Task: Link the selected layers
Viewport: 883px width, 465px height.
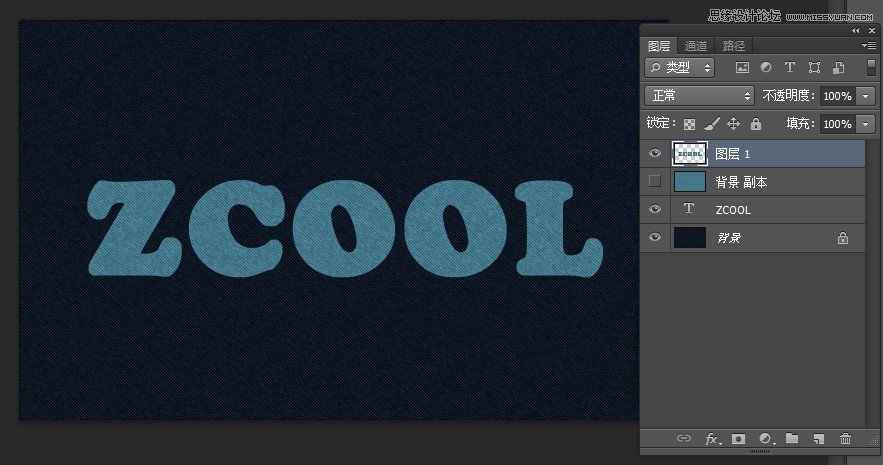Action: click(684, 438)
